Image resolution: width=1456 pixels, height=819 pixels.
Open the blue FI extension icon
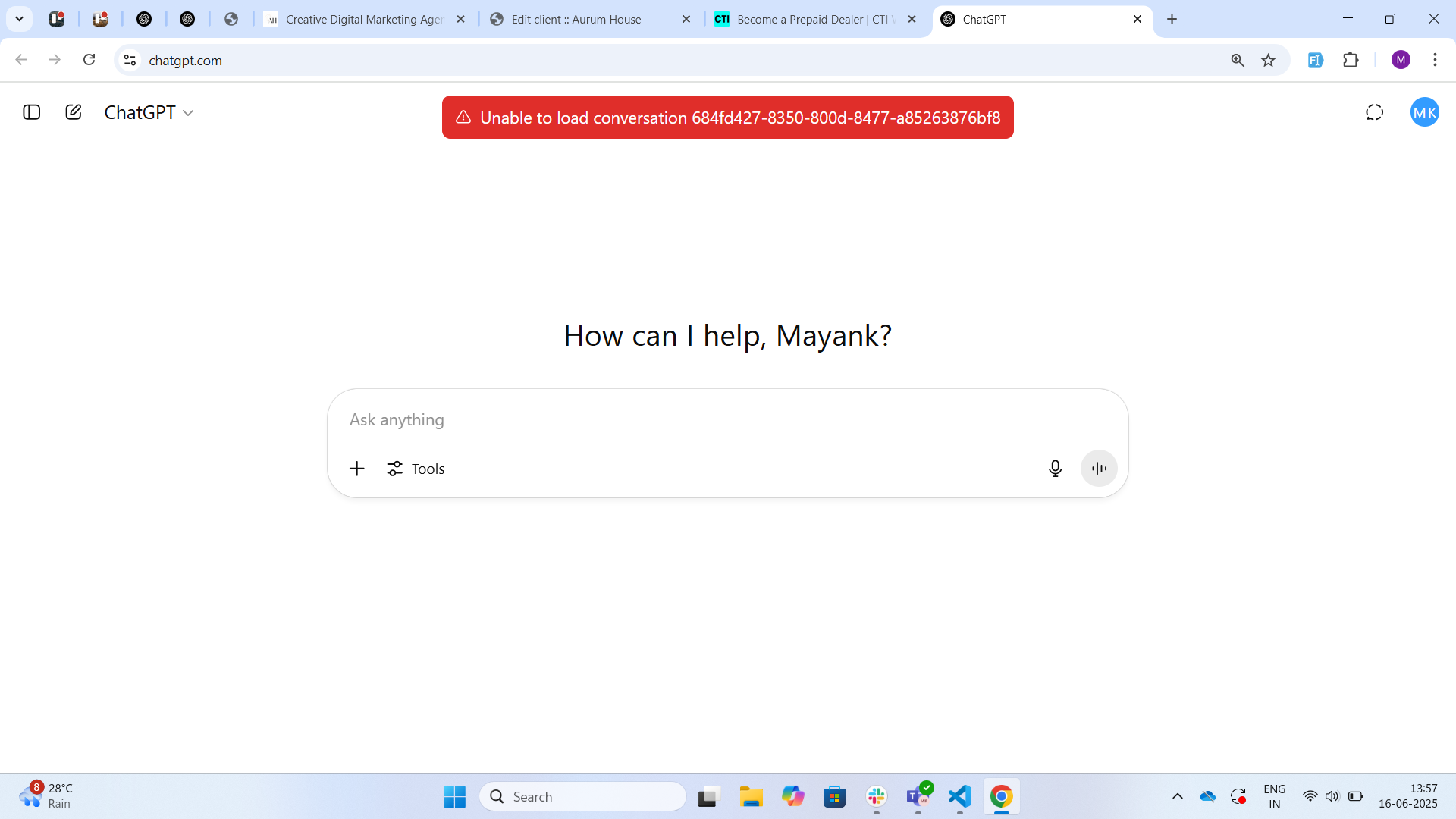1315,60
